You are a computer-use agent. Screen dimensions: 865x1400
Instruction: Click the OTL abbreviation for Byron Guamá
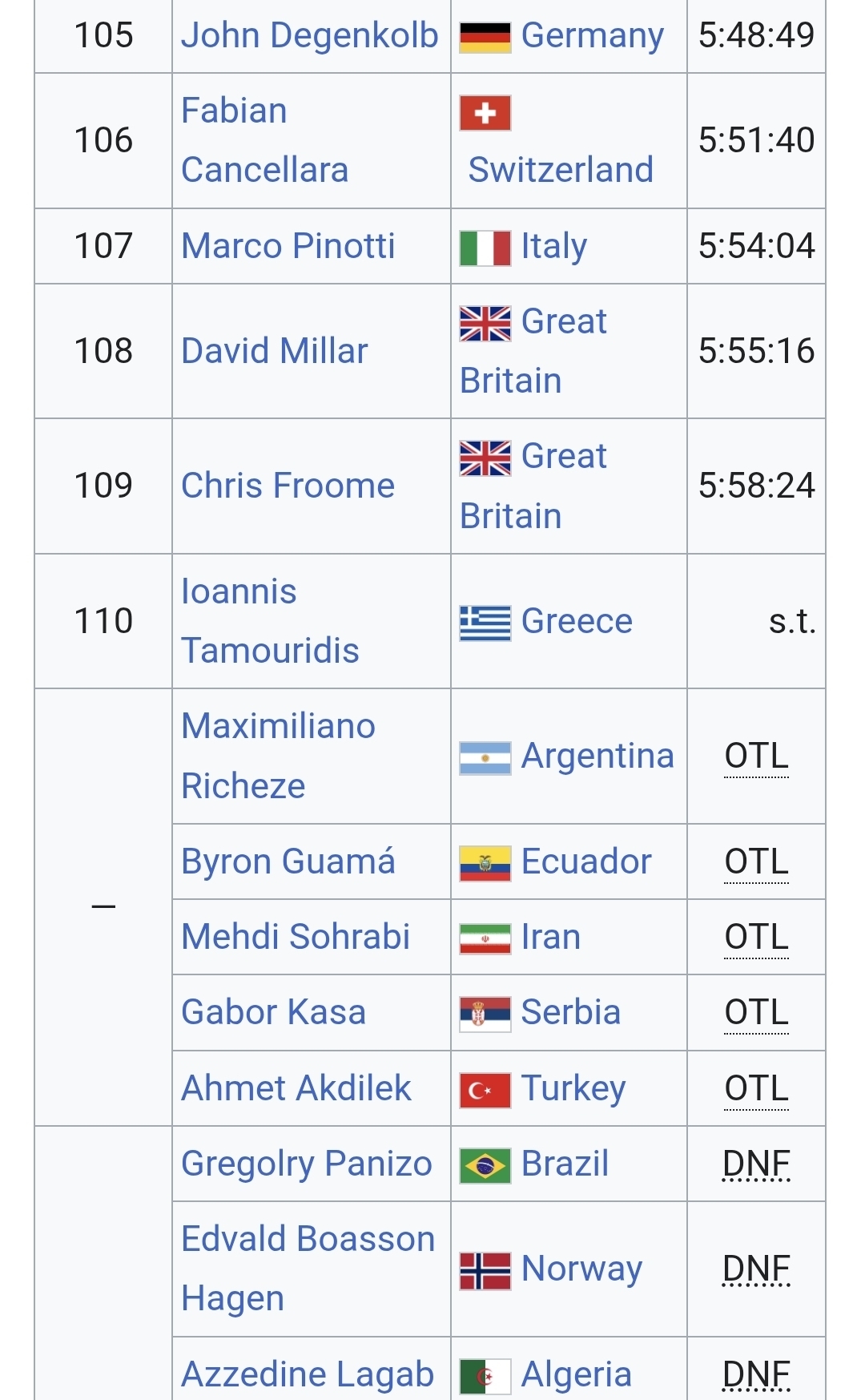point(756,862)
